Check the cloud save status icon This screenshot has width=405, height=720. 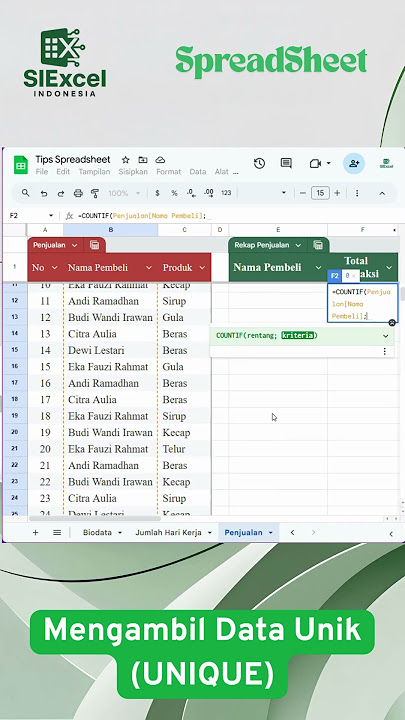(160, 160)
